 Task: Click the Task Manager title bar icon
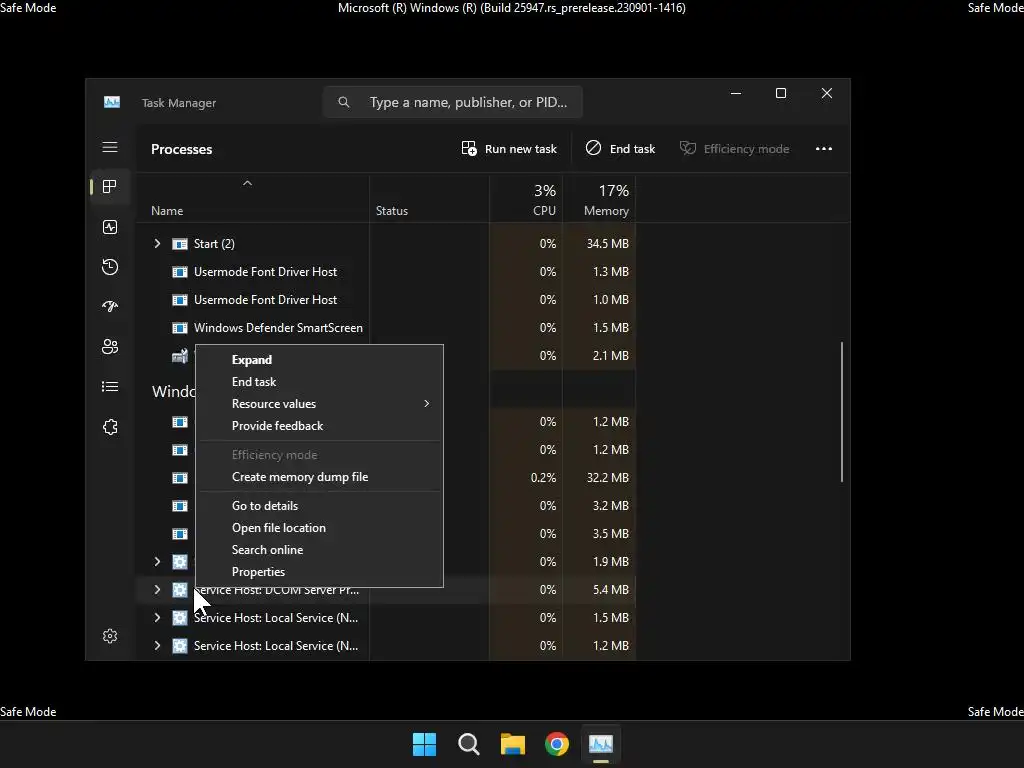[112, 103]
